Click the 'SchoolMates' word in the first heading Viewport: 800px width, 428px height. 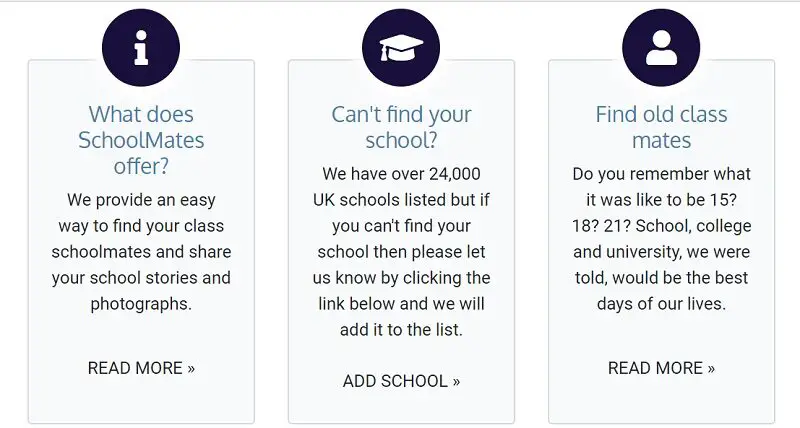[141, 140]
